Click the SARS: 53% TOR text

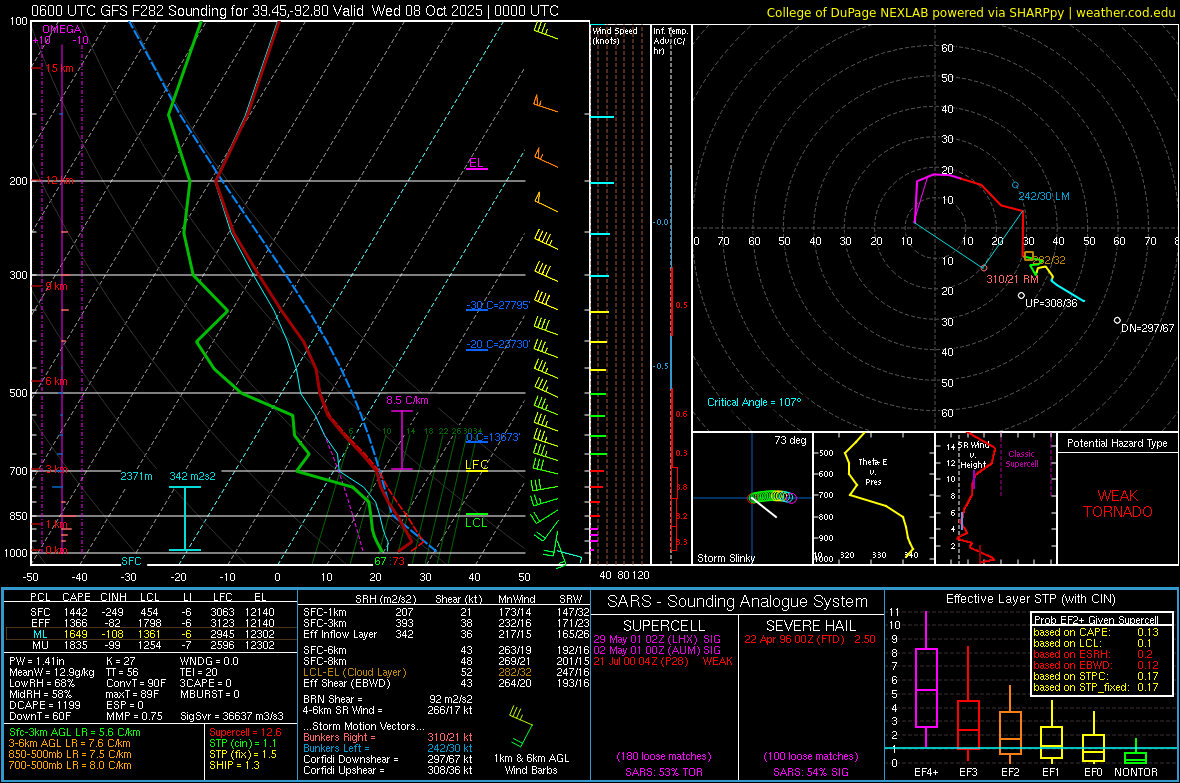click(x=663, y=772)
